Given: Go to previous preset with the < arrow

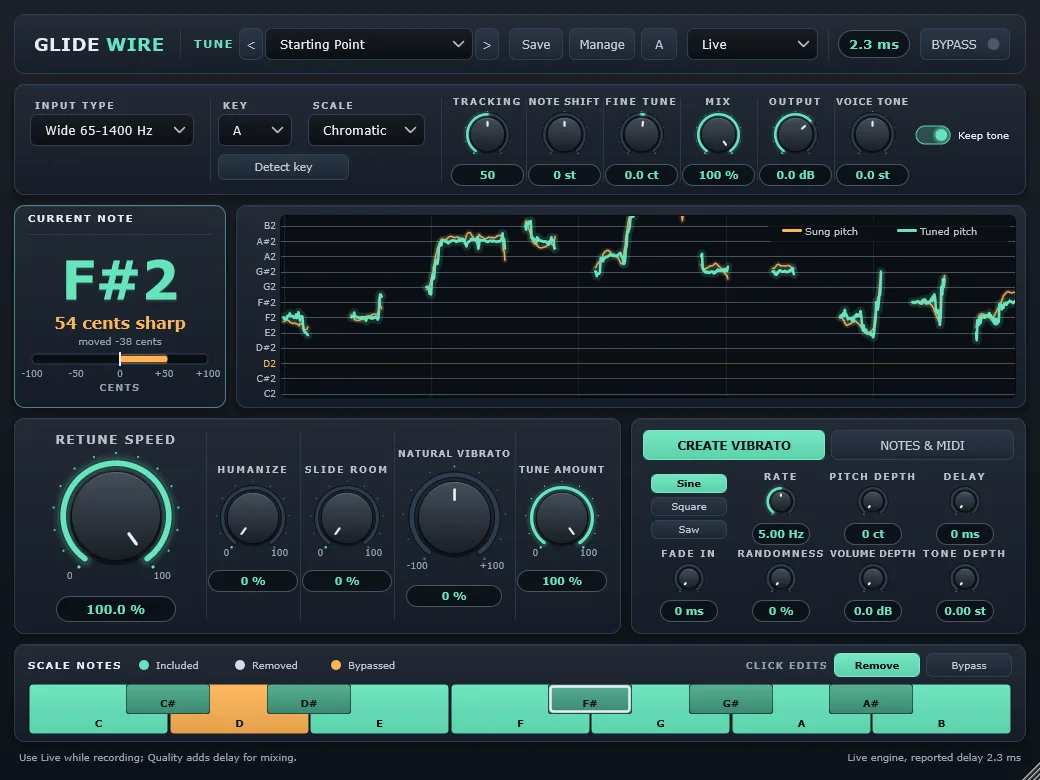Looking at the screenshot, I should [x=251, y=44].
